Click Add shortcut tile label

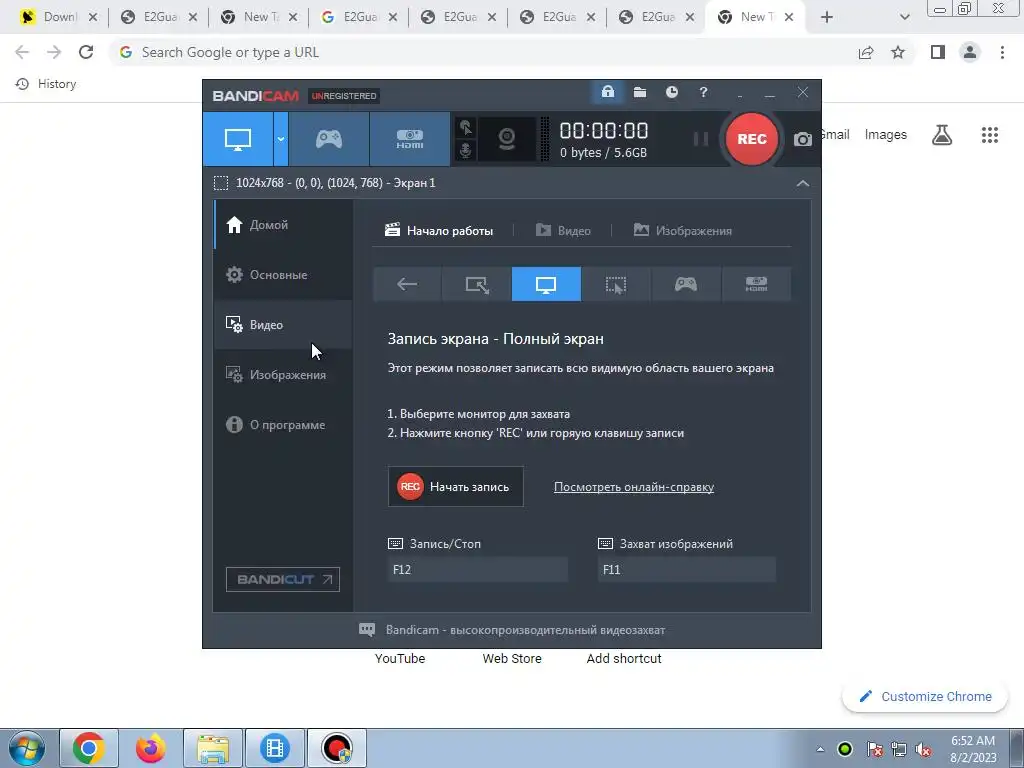[624, 658]
